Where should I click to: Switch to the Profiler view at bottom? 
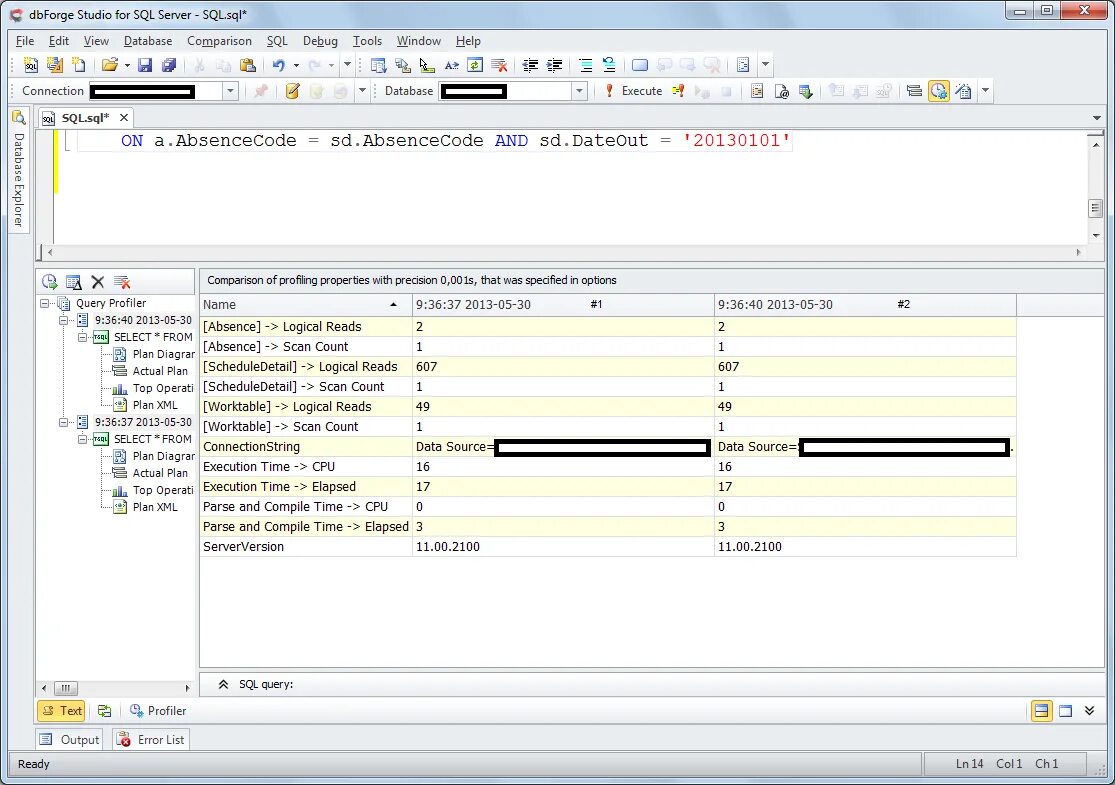coord(158,711)
